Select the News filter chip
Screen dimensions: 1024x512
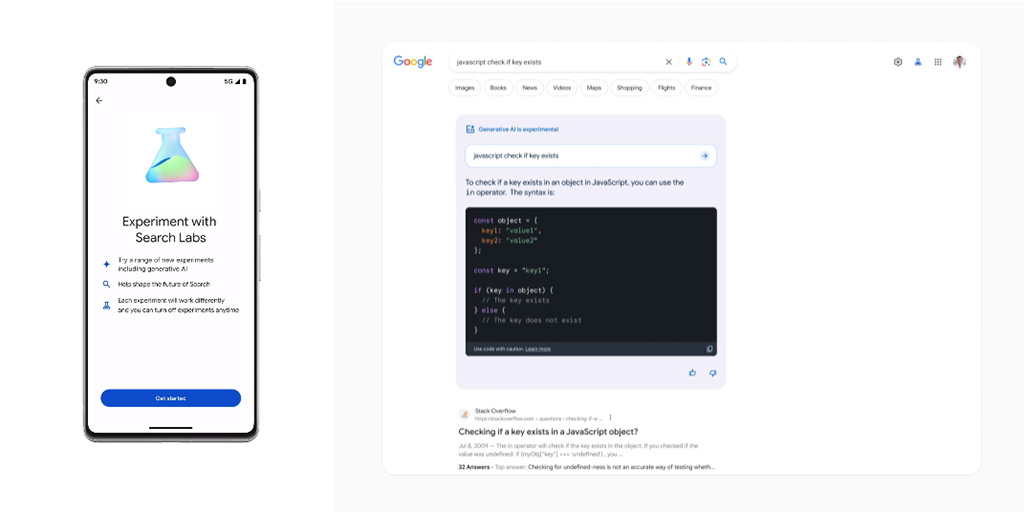click(x=530, y=88)
